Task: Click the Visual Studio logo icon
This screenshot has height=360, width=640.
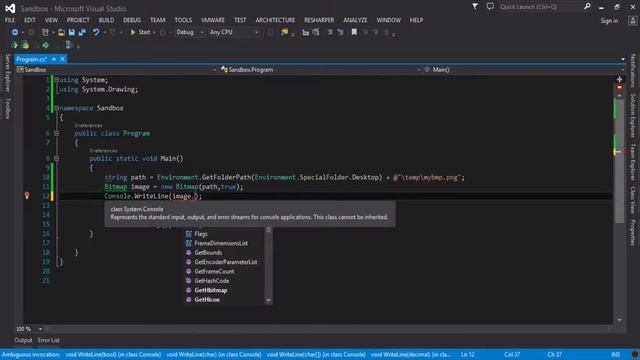Action: [x=10, y=8]
